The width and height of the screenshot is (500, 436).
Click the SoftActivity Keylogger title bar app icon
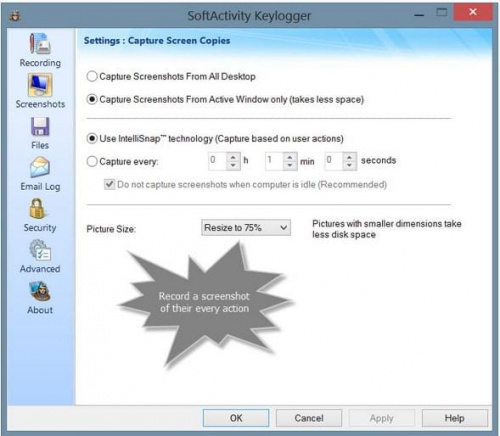(x=15, y=15)
